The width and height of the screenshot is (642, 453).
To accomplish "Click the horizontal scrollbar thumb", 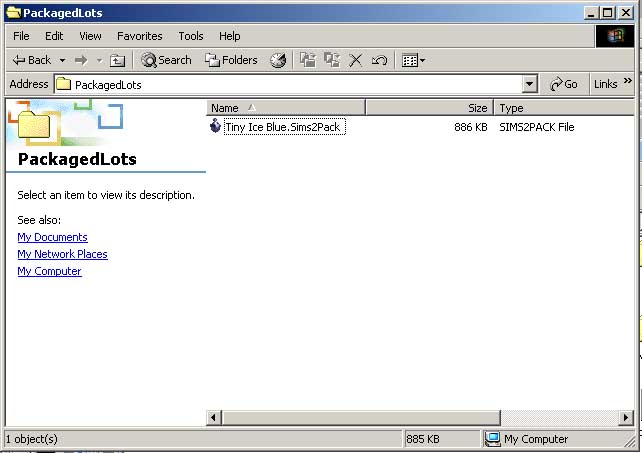I will [x=361, y=418].
